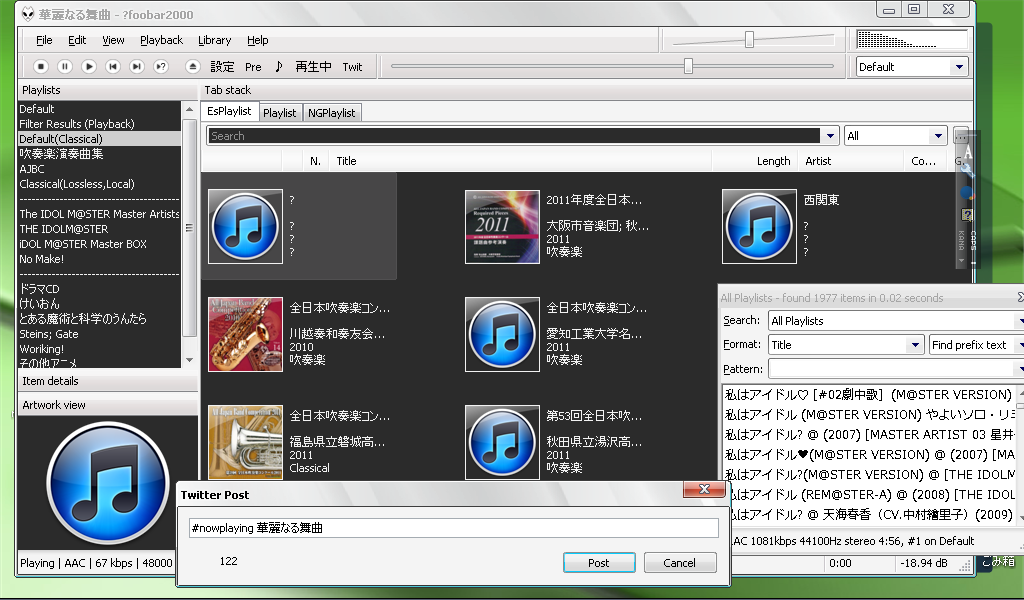Screen dimensions: 1024x600
Task: Switch to the NGPlaylist tab
Action: 332,113
